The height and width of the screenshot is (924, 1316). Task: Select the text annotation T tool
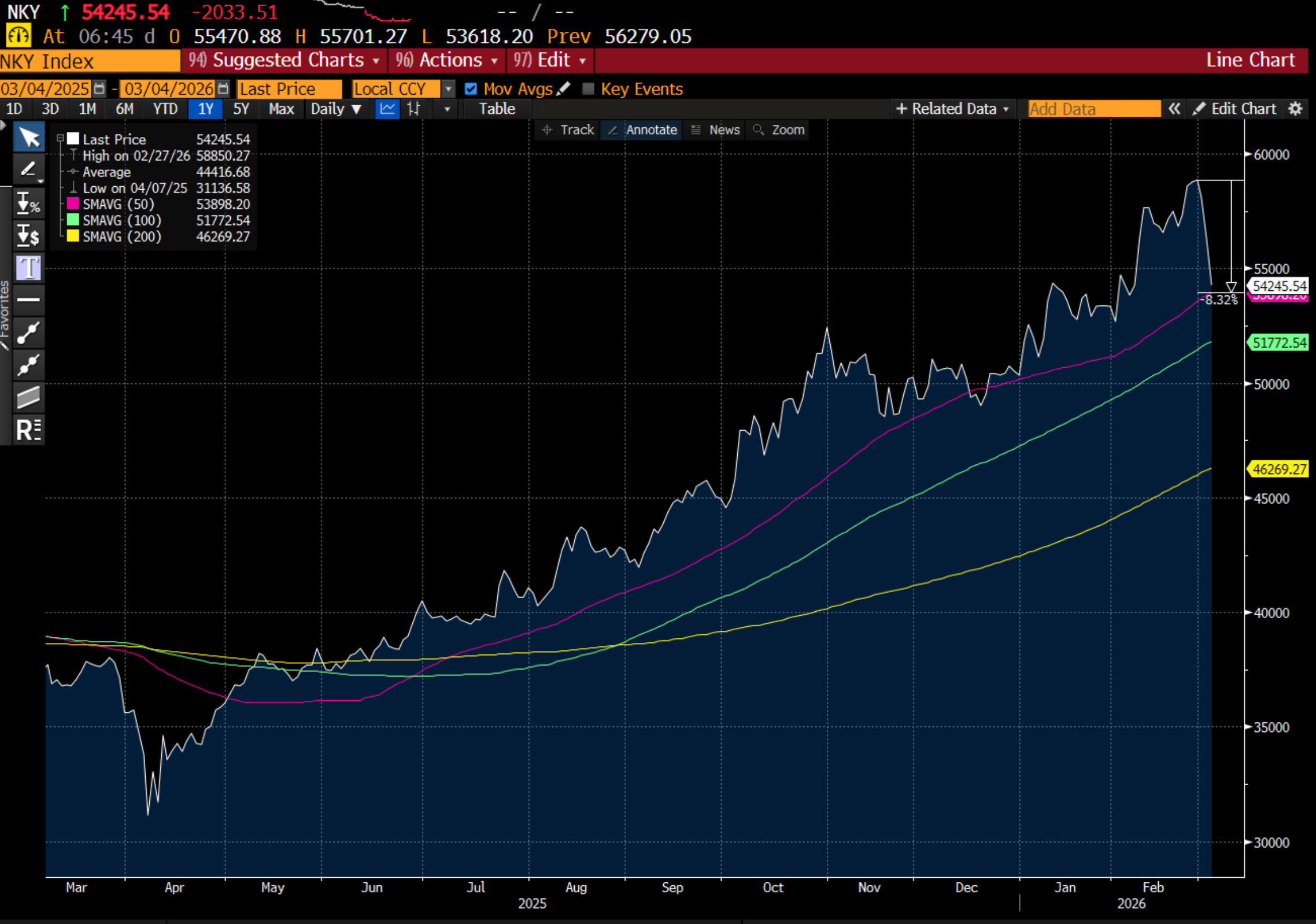coord(28,268)
